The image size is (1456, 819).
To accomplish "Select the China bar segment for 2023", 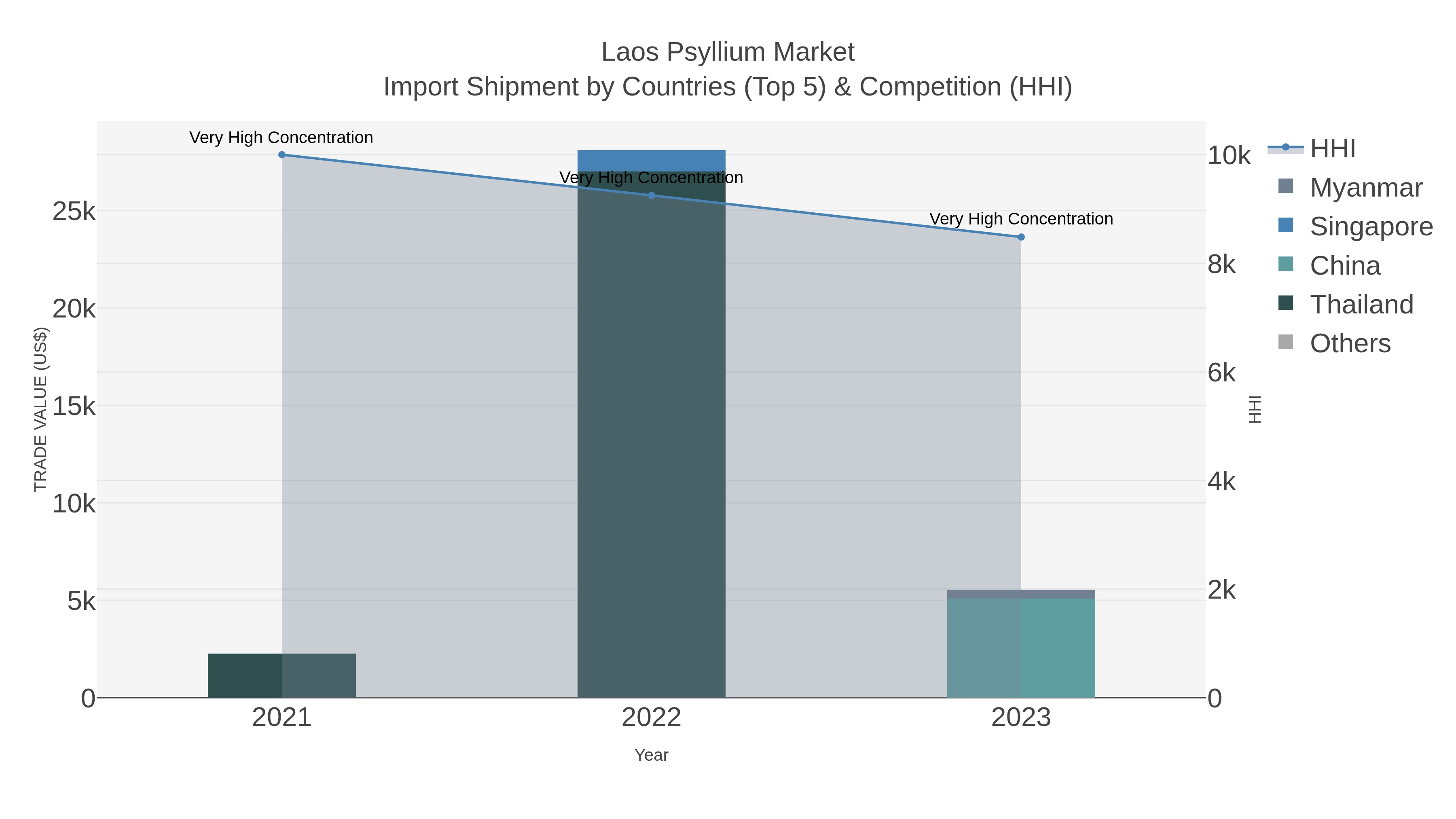I will (1021, 648).
